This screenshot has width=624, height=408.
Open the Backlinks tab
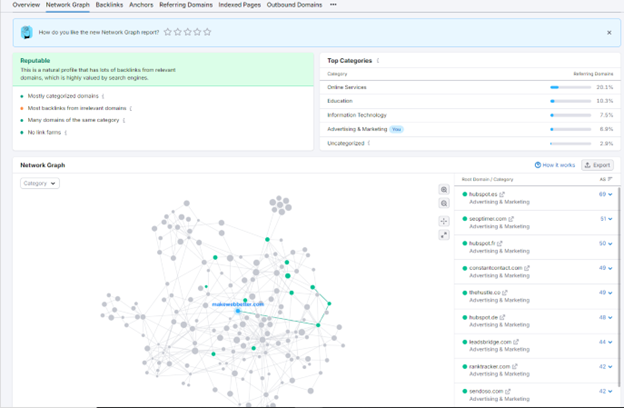tap(109, 5)
